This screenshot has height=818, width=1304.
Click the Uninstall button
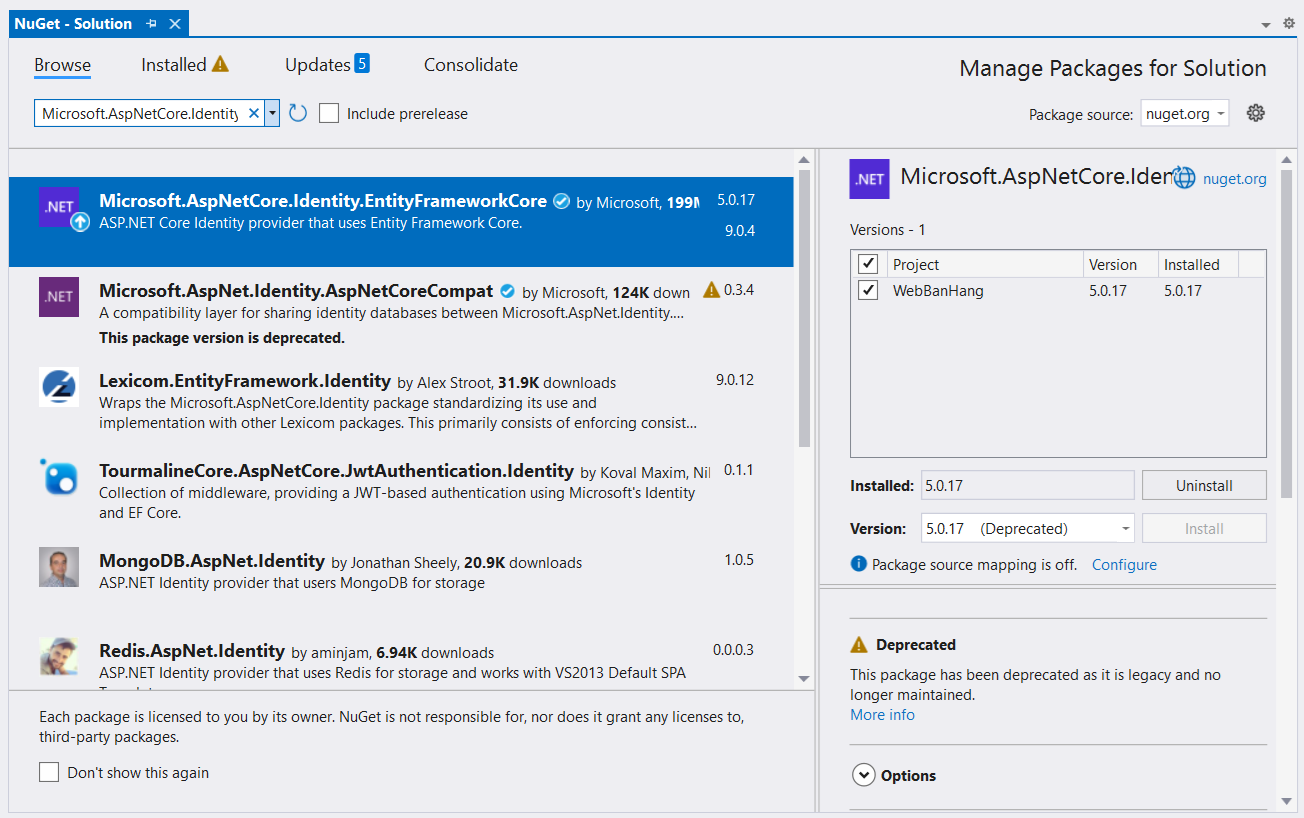(x=1204, y=485)
